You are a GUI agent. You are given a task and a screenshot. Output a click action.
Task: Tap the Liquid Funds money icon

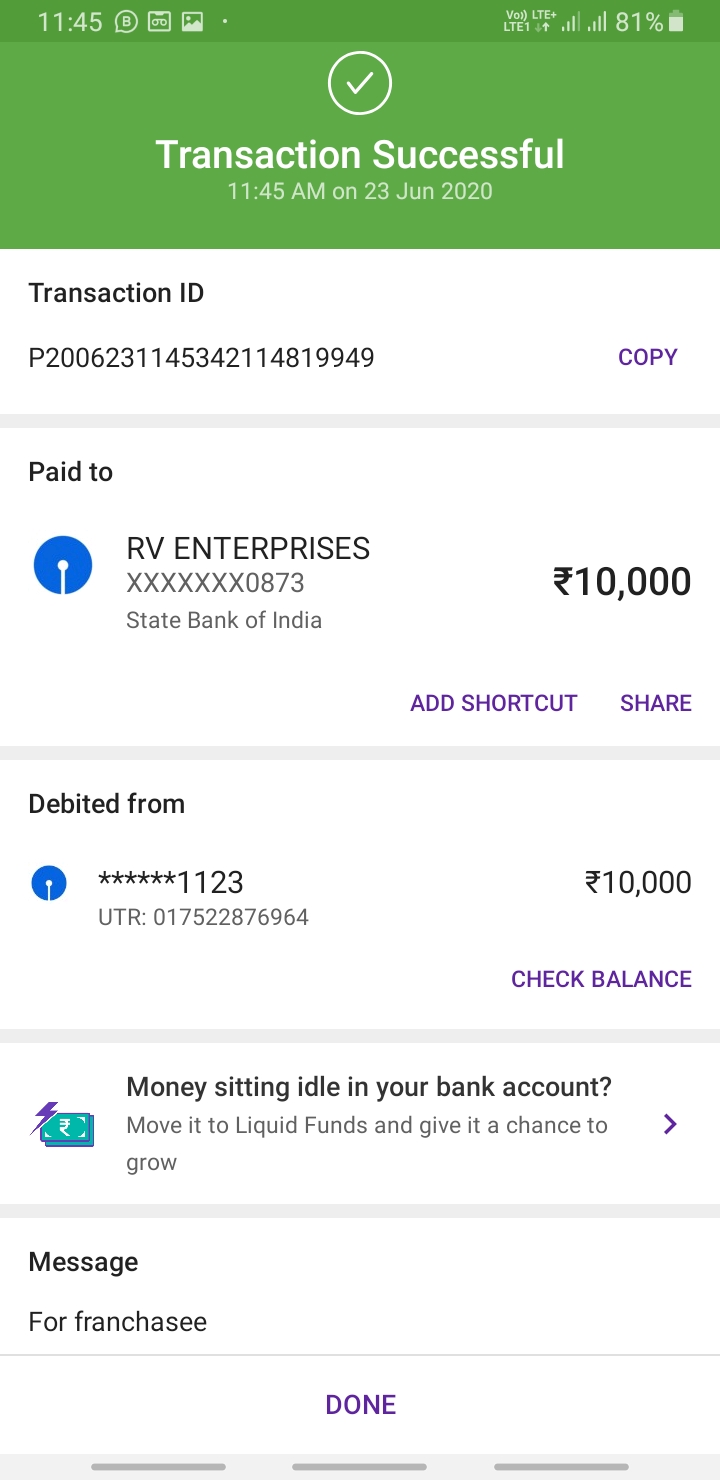click(x=62, y=1124)
